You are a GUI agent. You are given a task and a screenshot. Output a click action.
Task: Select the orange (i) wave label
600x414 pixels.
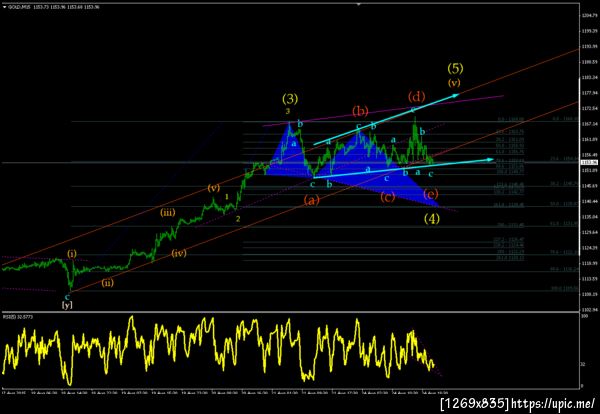coord(72,253)
